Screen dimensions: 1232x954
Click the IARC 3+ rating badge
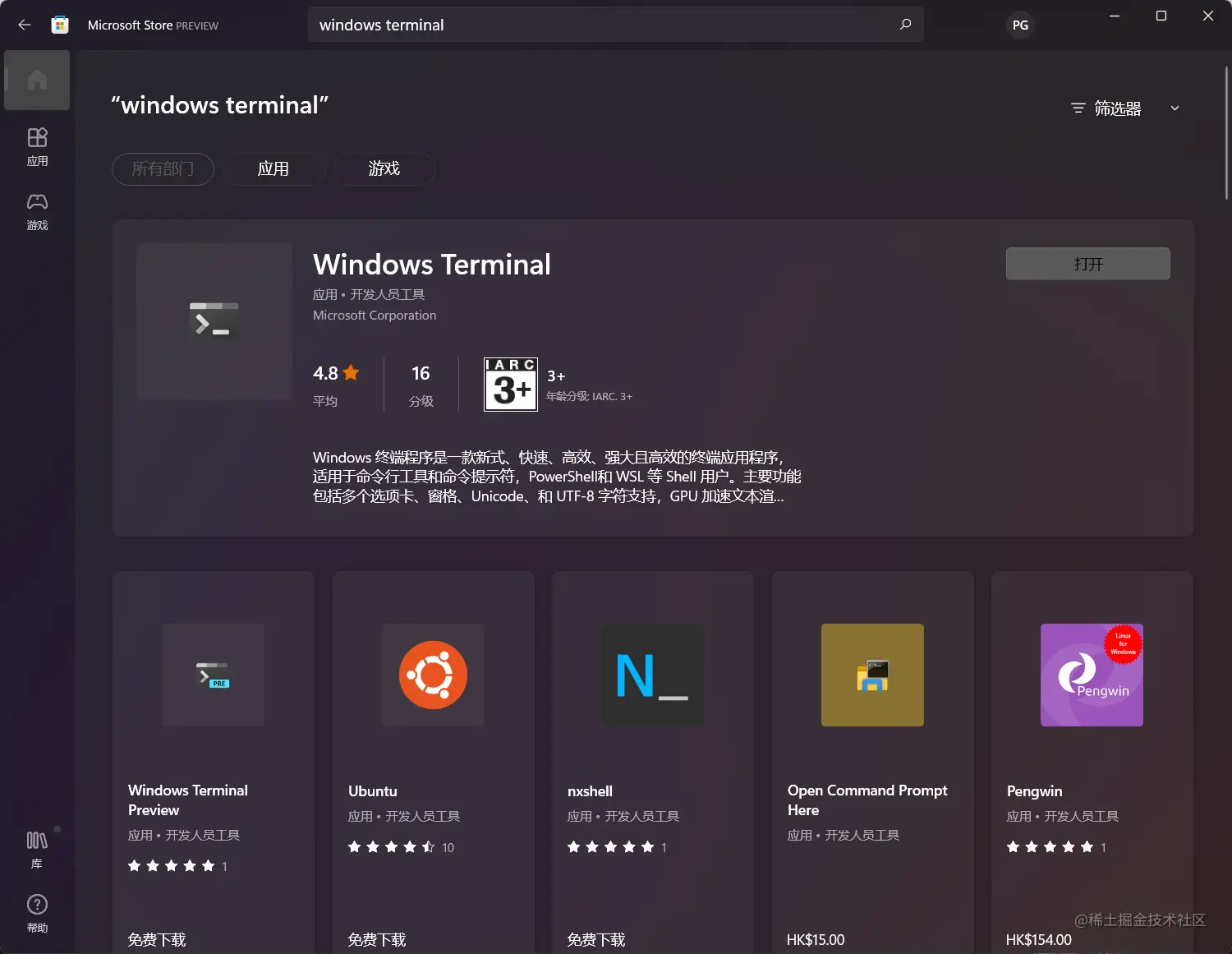coord(511,385)
